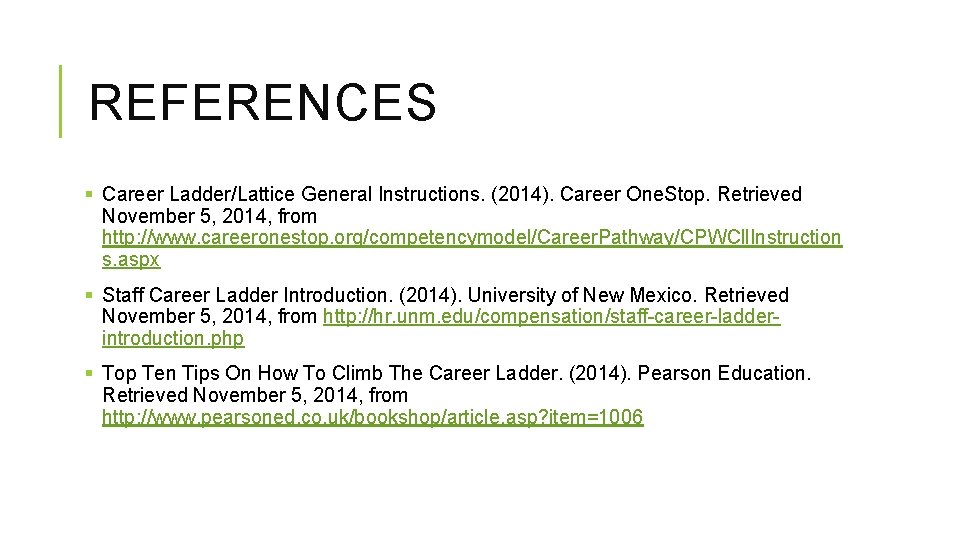
Task: Select the bullet marker before Staff Career Ladder
Action: (x=89, y=295)
